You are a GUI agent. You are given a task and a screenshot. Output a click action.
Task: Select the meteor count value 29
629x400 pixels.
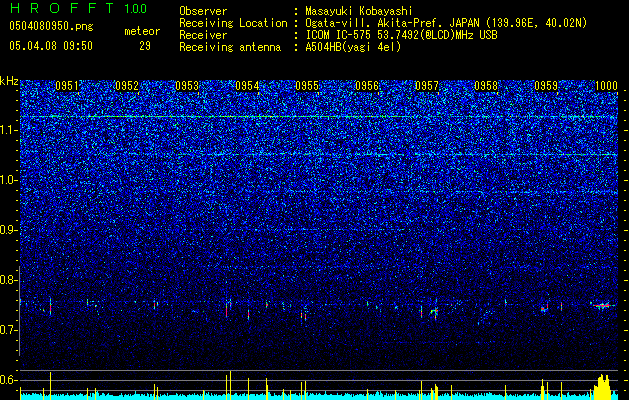[145, 46]
